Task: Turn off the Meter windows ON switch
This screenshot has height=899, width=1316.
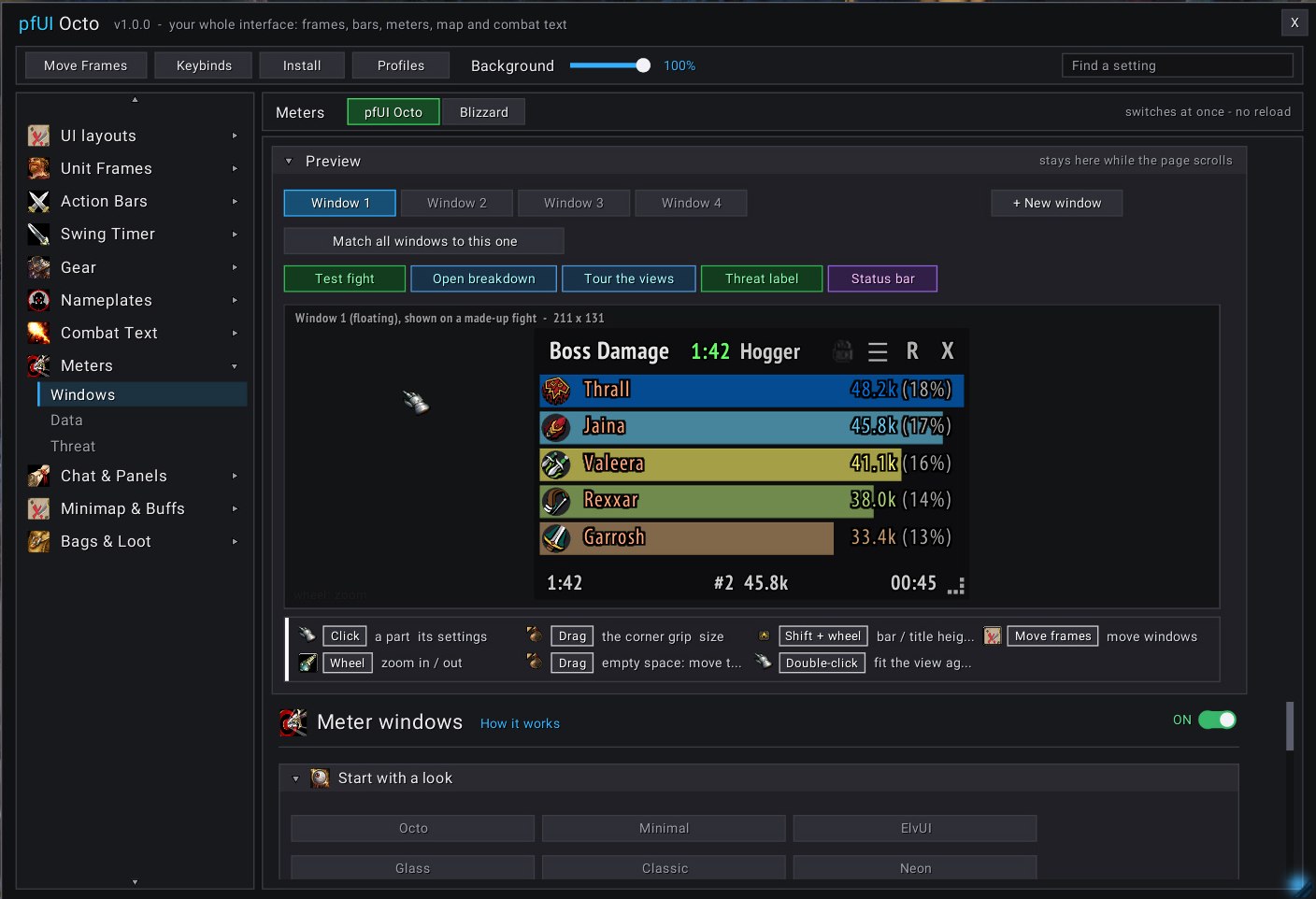Action: [1217, 720]
